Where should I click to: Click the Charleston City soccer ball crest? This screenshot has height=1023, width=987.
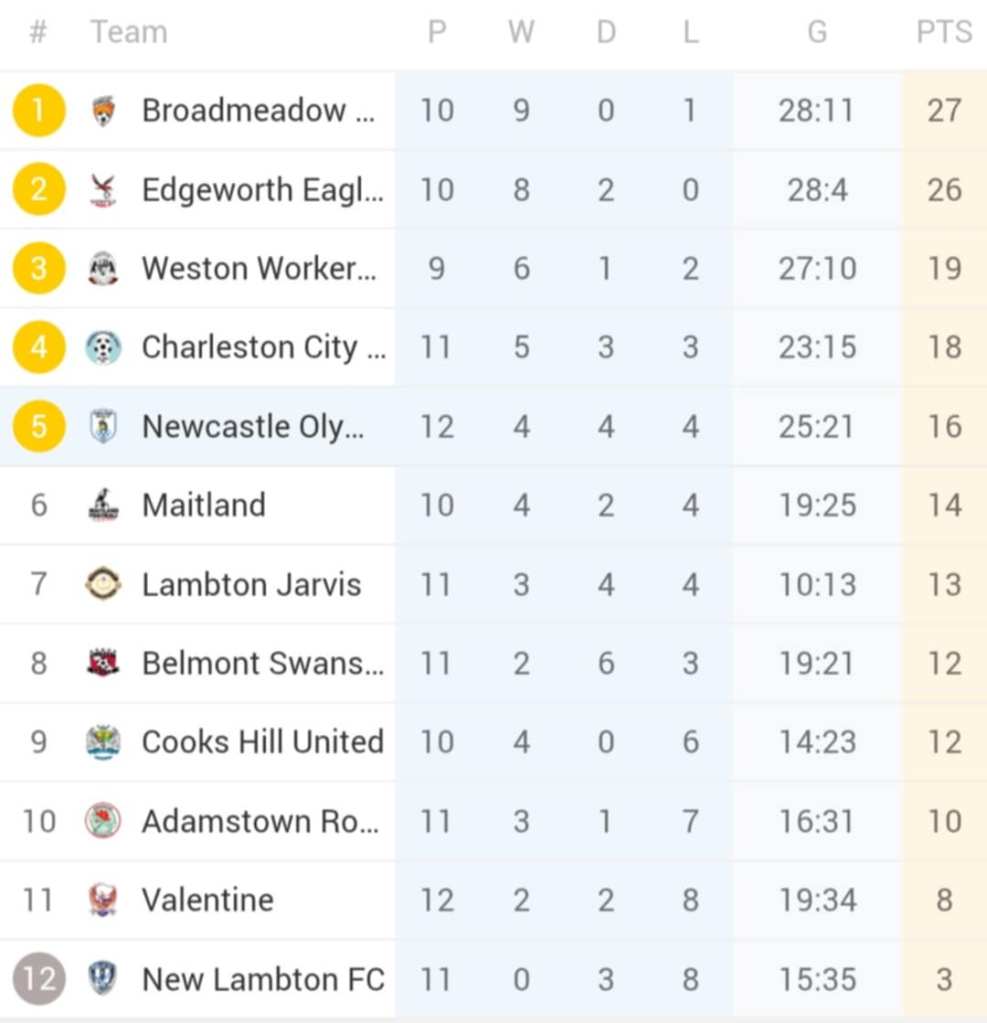[103, 347]
